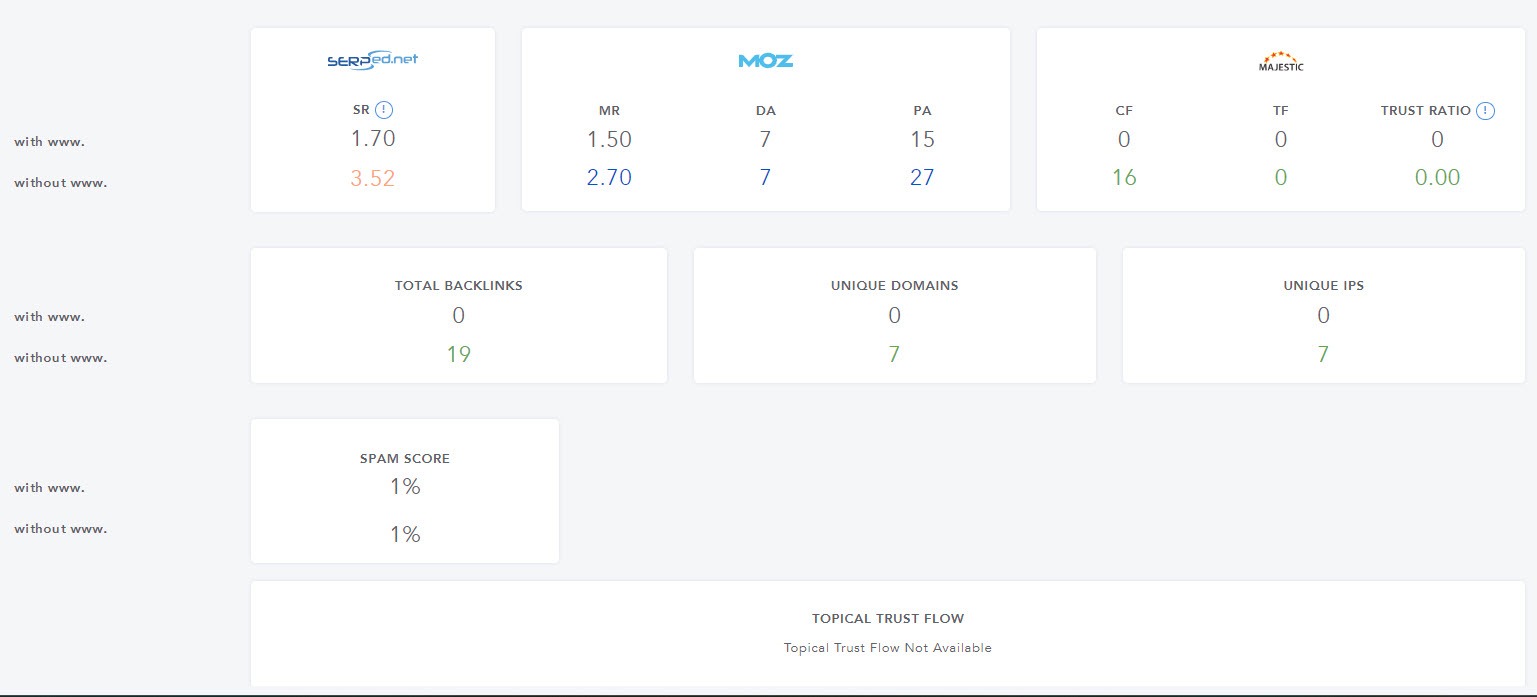Open the 19 total backlinks count
Image resolution: width=1537 pixels, height=697 pixels.
458,354
